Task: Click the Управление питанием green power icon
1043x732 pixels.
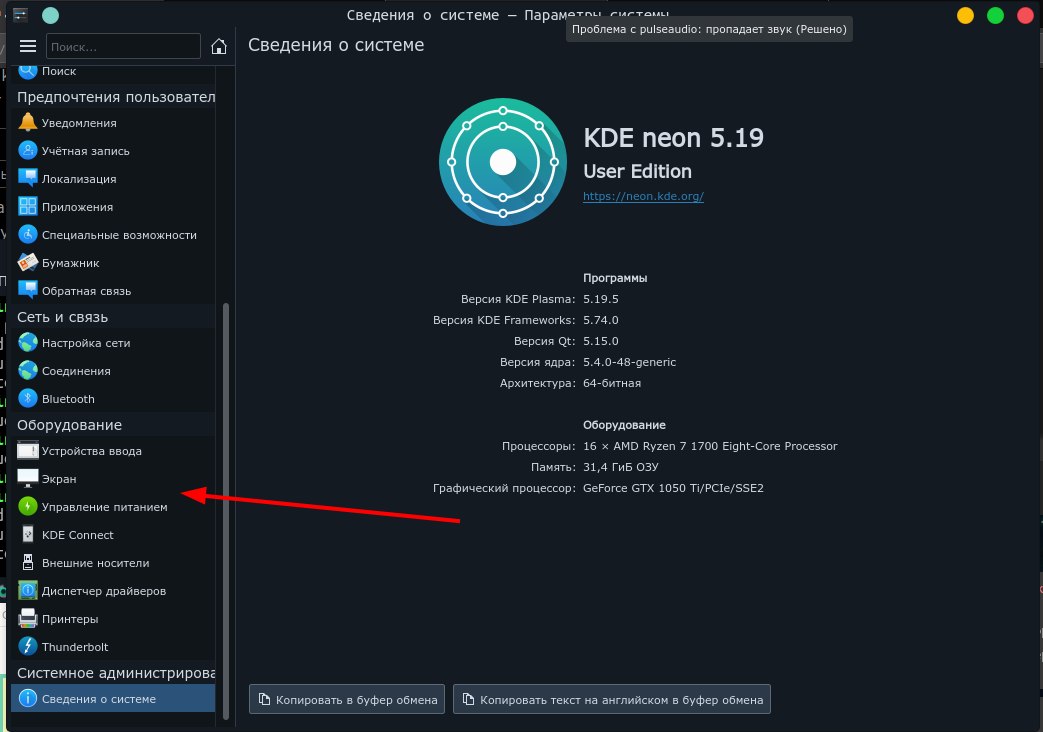Action: 27,506
